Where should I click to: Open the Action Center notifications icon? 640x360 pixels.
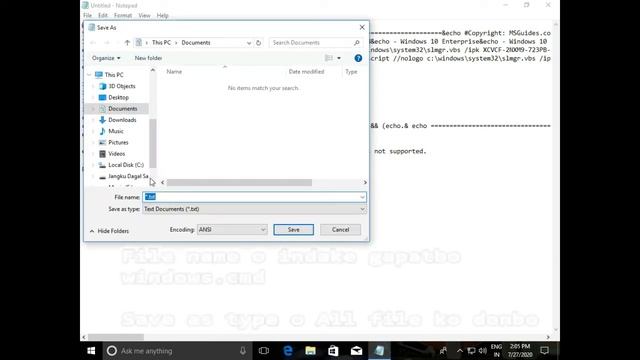coord(544,351)
